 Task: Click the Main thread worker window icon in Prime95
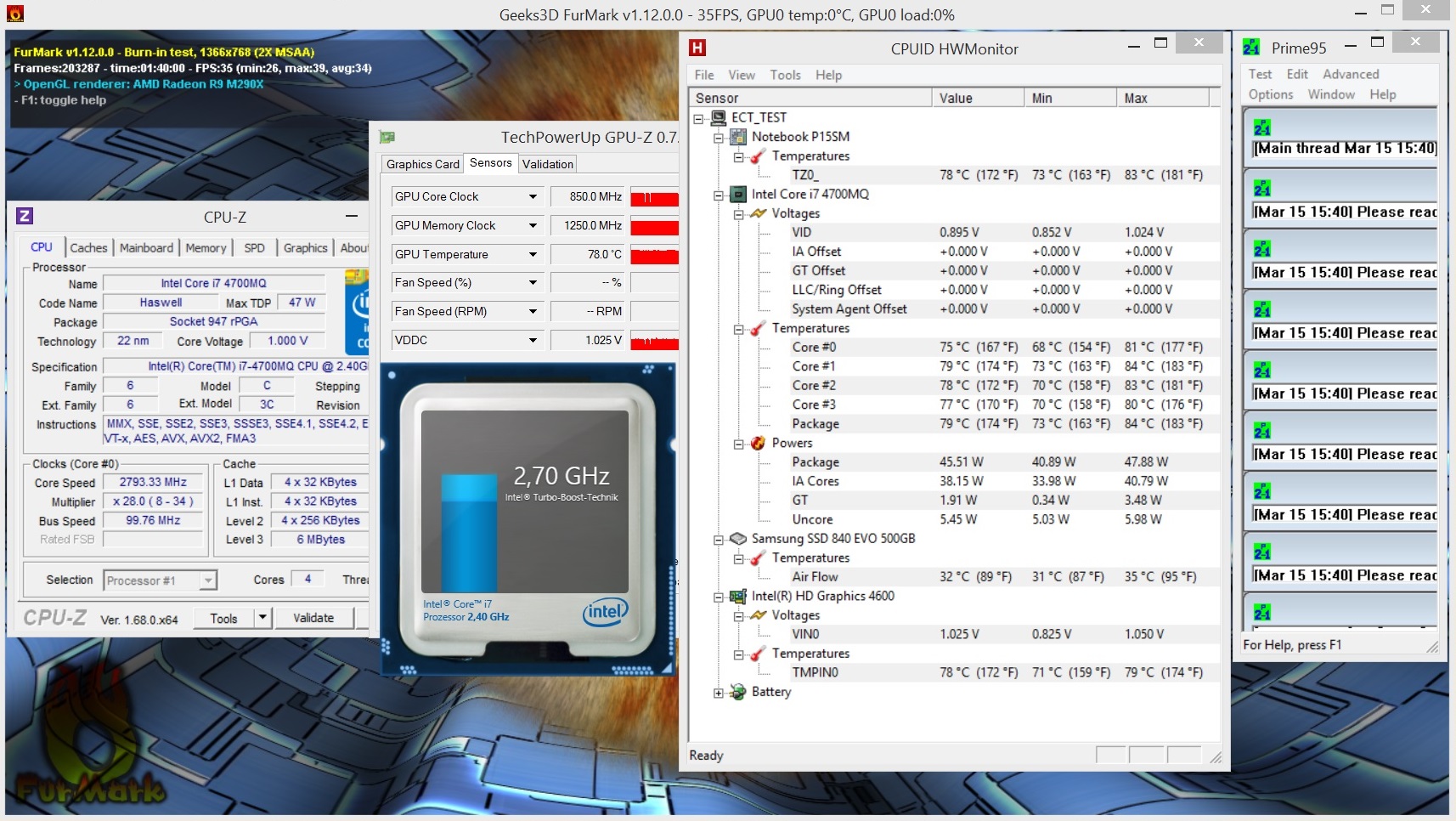(1262, 127)
